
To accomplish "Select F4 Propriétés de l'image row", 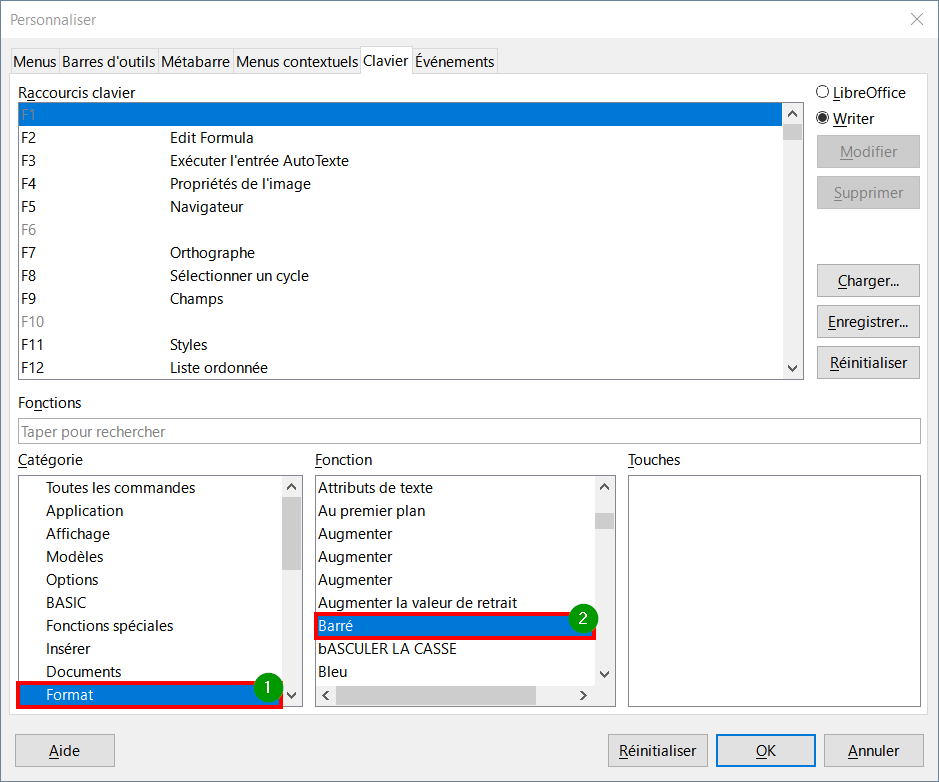I will coord(400,184).
